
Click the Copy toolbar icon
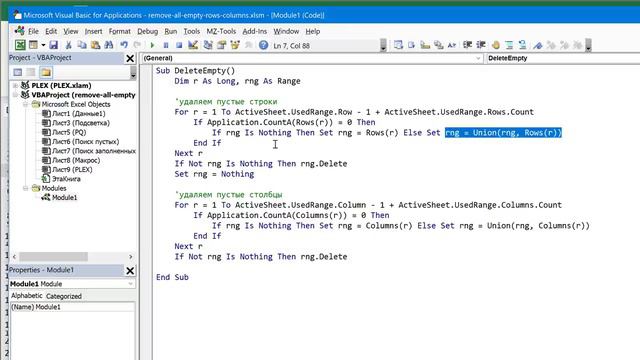[82, 45]
